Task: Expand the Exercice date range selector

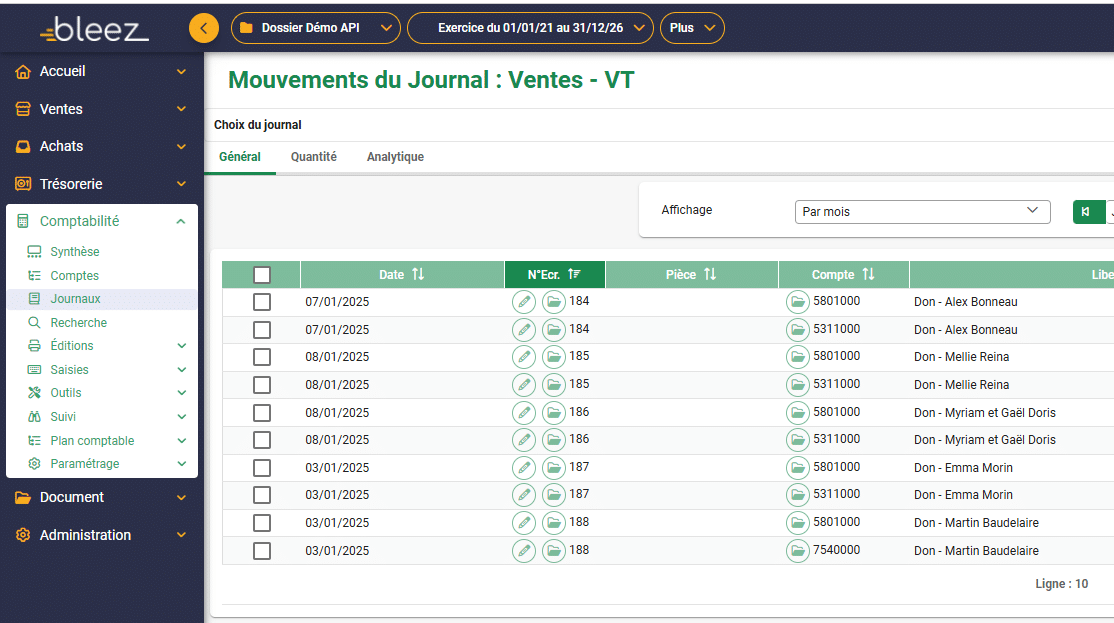Action: 530,28
